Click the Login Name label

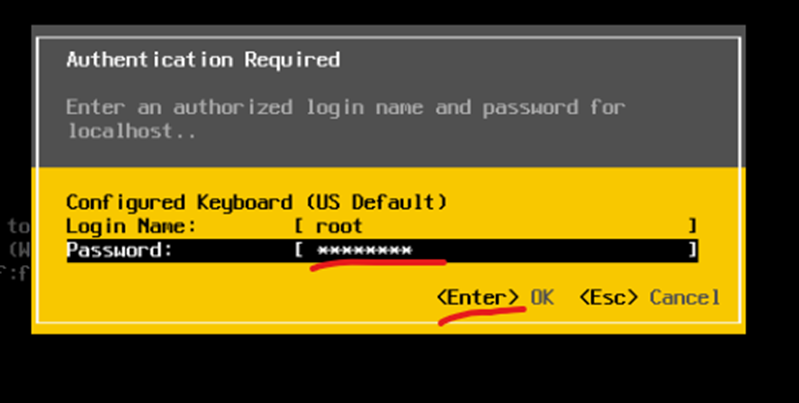(x=130, y=227)
